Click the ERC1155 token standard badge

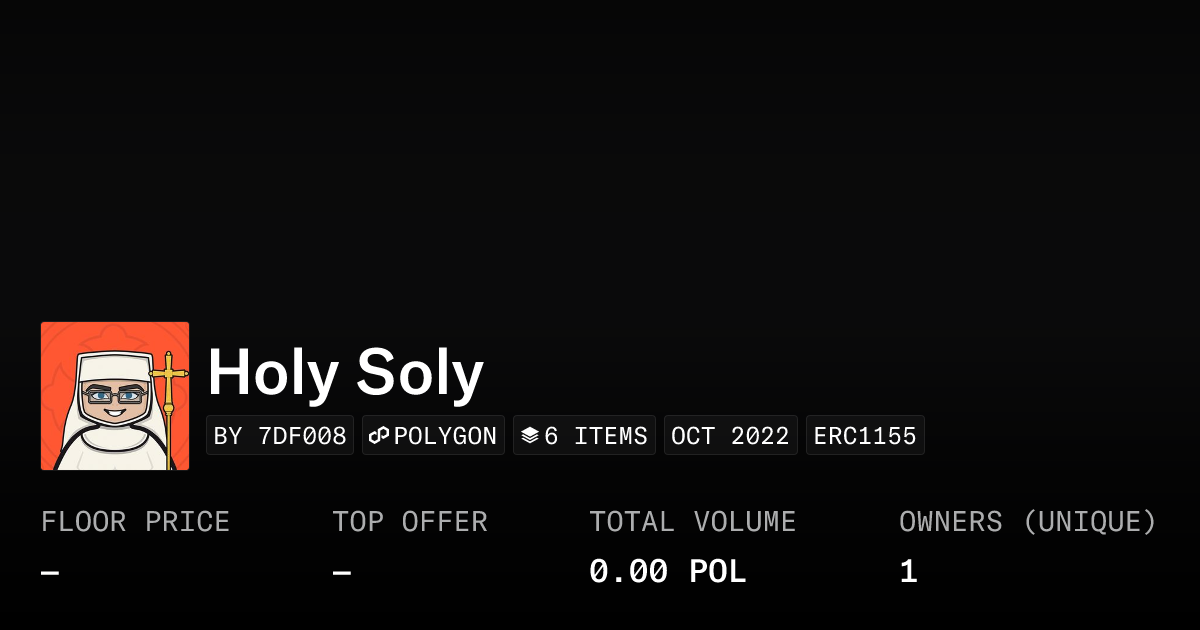coord(865,436)
